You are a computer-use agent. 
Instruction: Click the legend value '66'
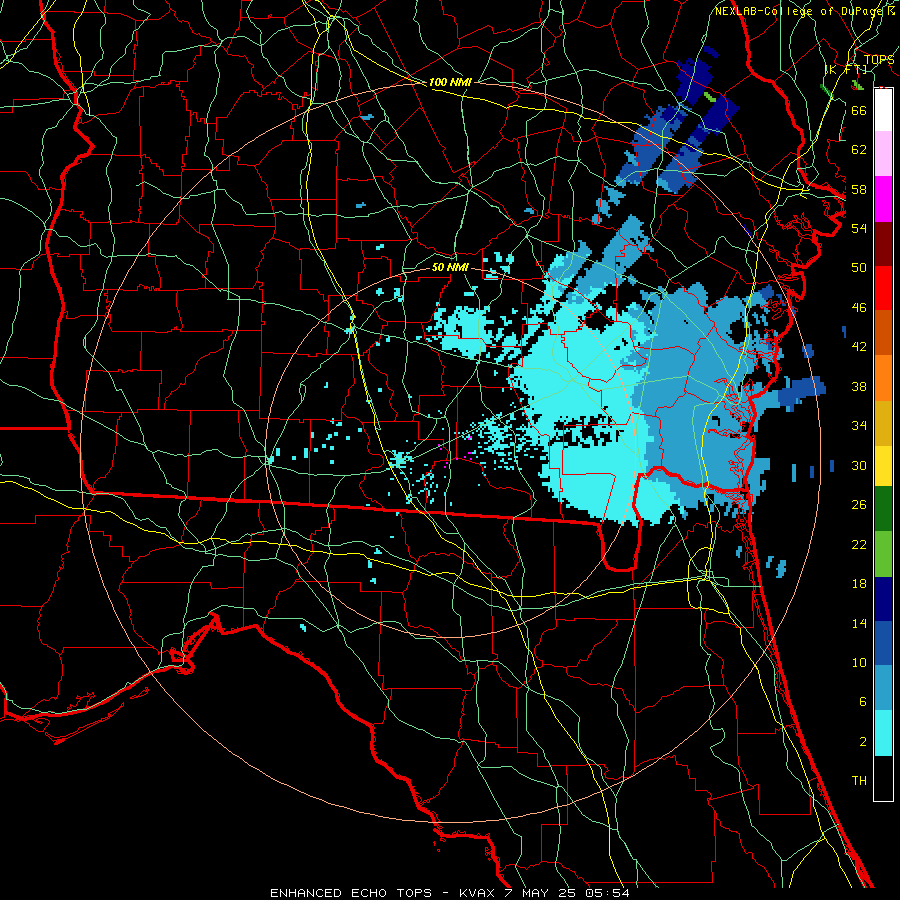click(859, 110)
